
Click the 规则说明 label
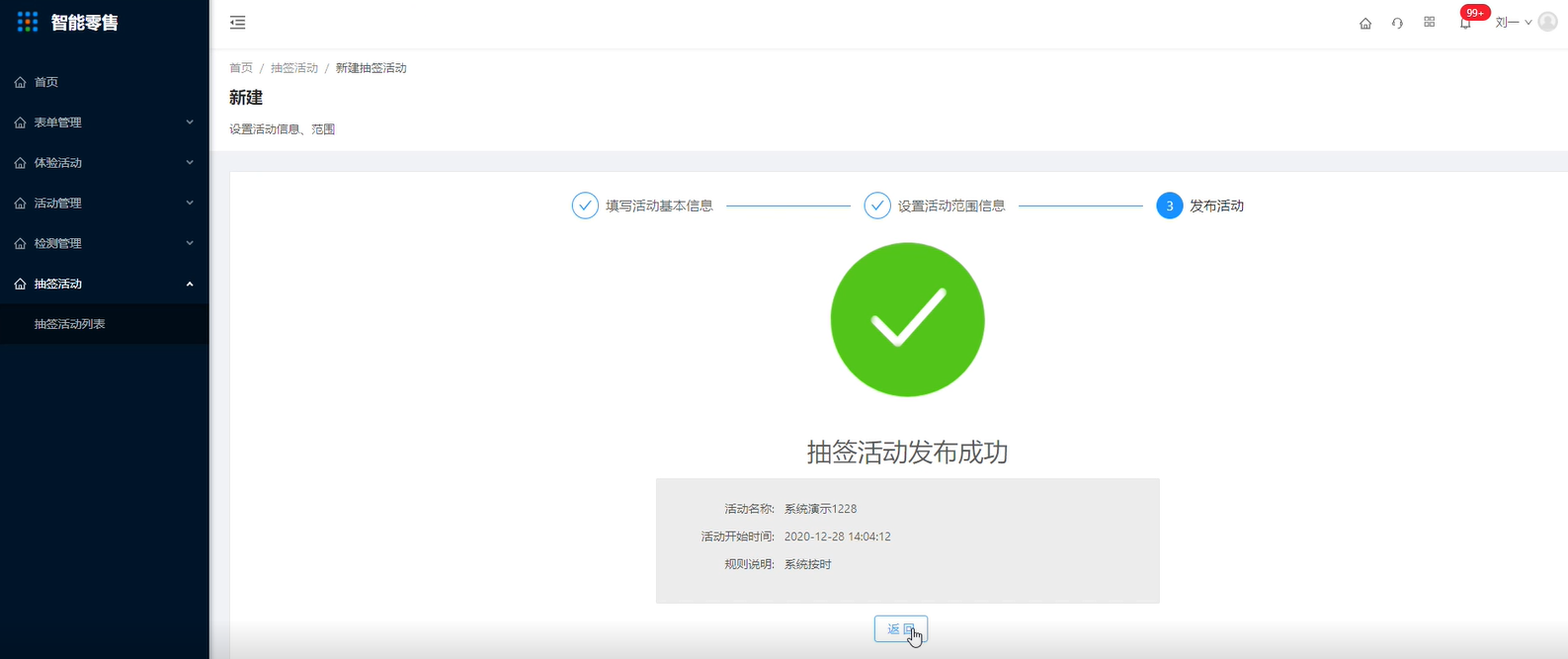pos(749,564)
